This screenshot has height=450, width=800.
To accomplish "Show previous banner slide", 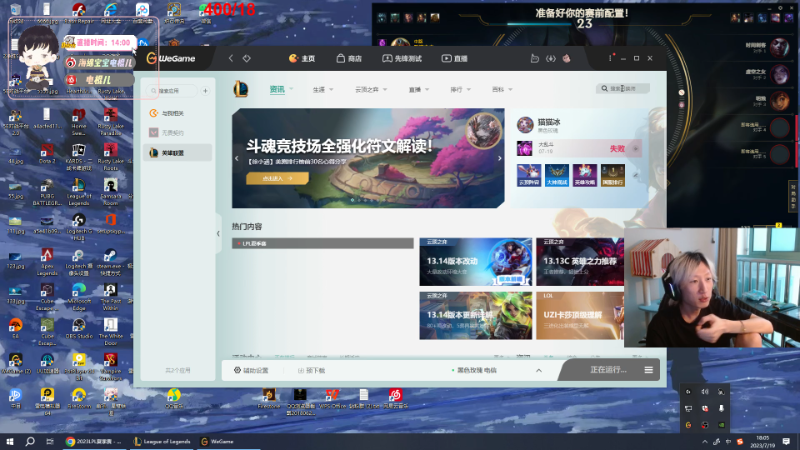I will point(237,159).
